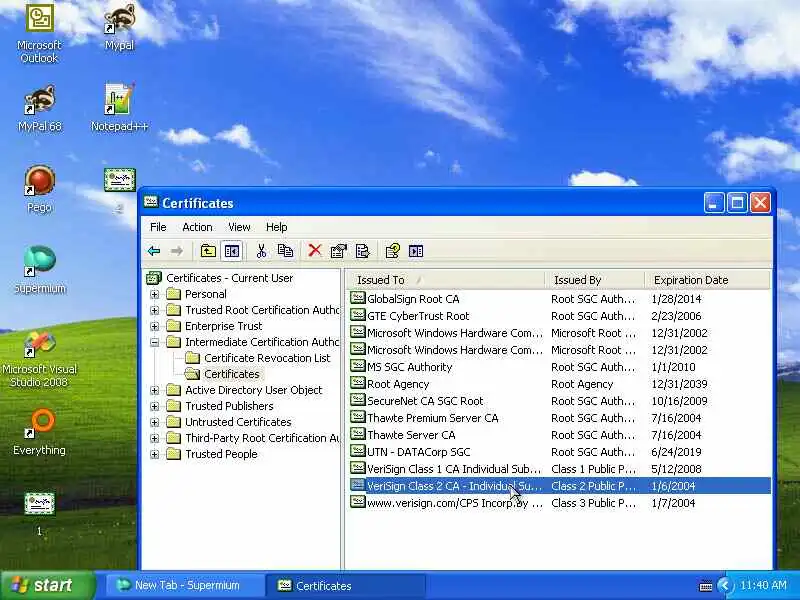The width and height of the screenshot is (800, 600).
Task: Click the 12/31/2039 expiration date cell
Action: coord(679,384)
